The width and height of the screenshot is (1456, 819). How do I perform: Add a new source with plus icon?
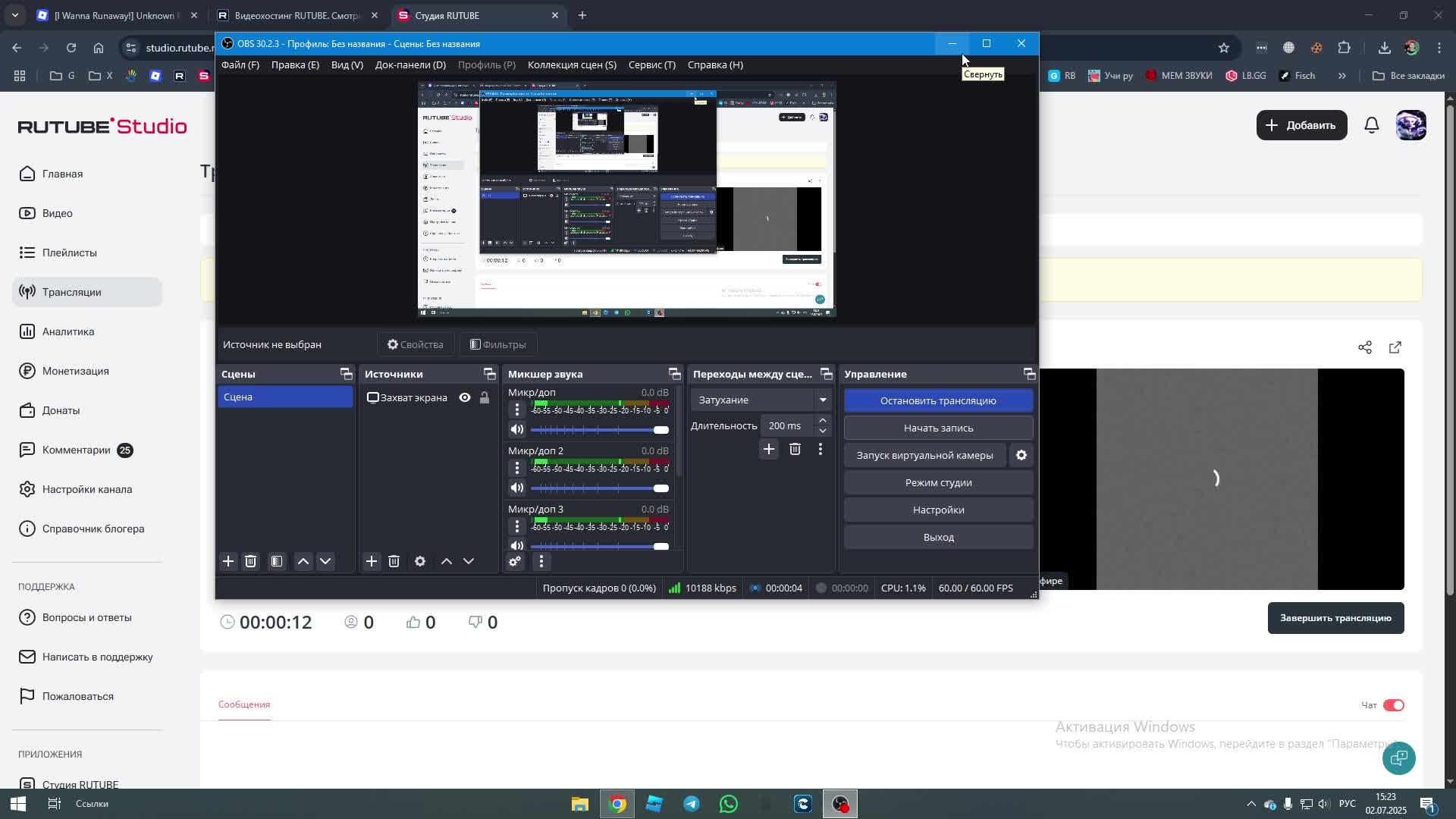tap(372, 561)
